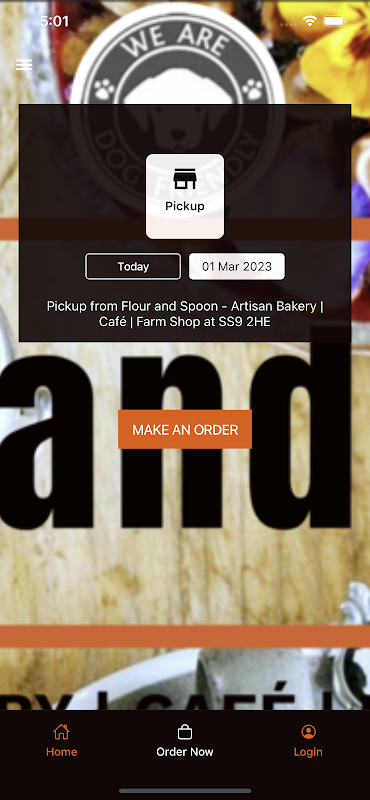Image resolution: width=370 pixels, height=800 pixels.
Task: Toggle the Today date option
Action: click(133, 266)
